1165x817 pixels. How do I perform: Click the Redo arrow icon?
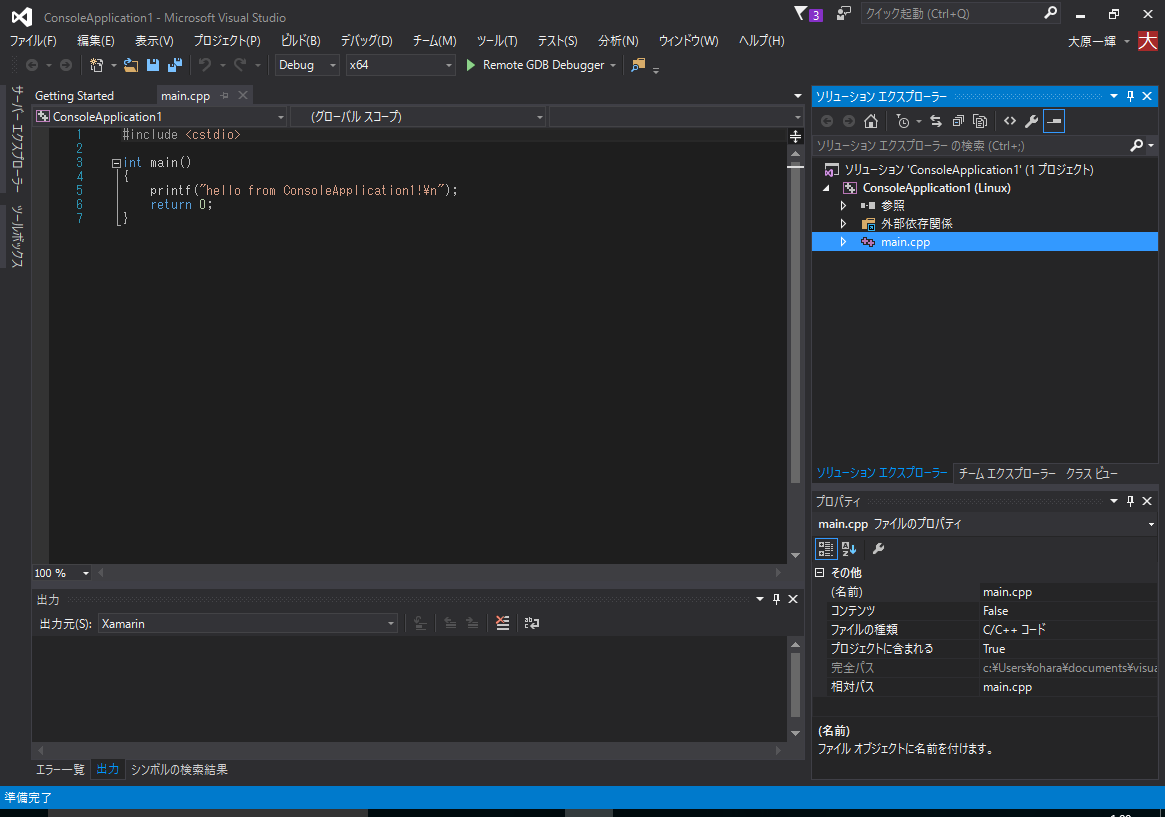coord(240,65)
